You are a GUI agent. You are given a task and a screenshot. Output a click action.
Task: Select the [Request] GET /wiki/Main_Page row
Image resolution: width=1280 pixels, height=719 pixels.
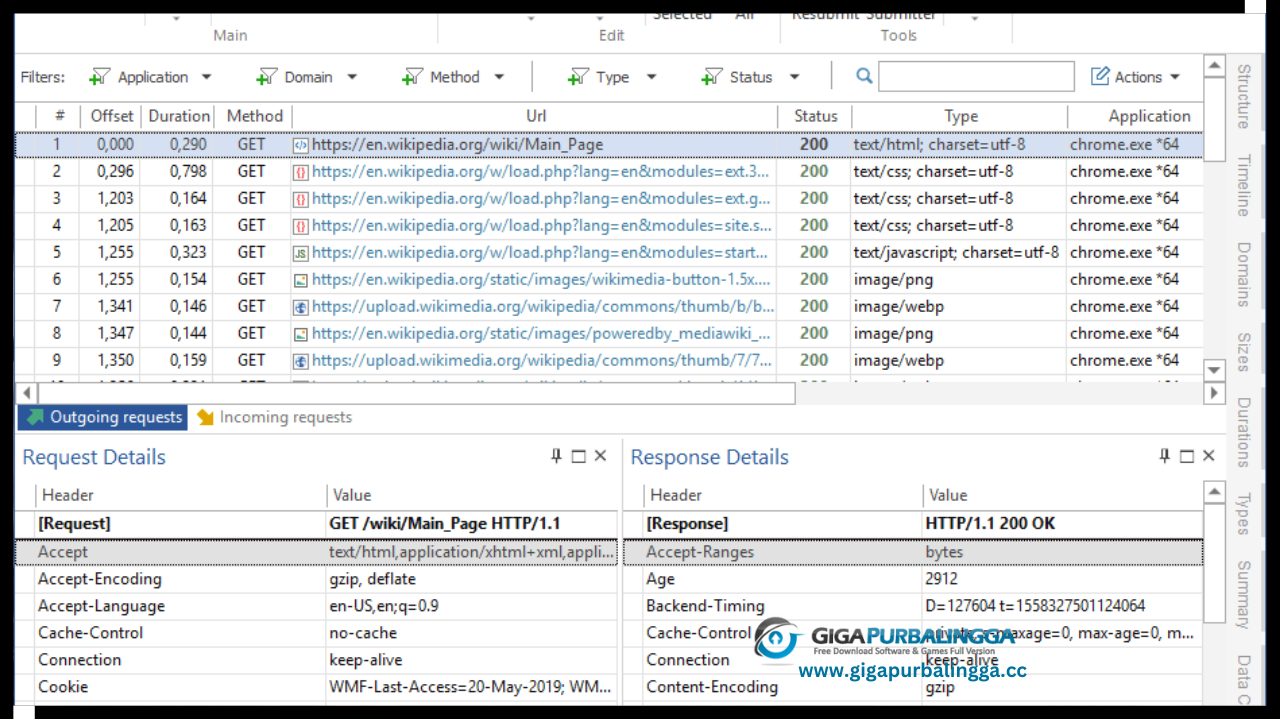(x=317, y=524)
